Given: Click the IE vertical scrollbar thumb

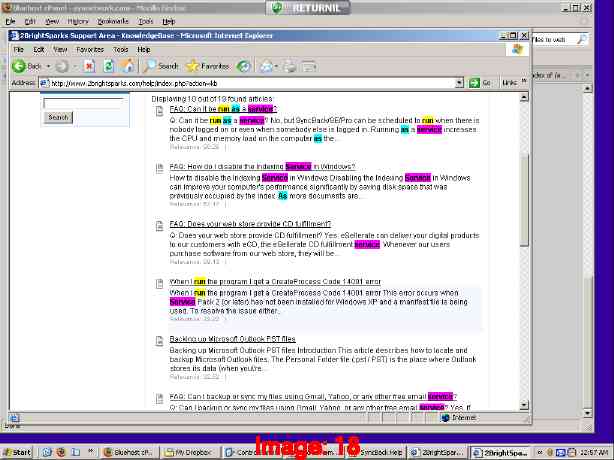Looking at the screenshot, I should 524,200.
